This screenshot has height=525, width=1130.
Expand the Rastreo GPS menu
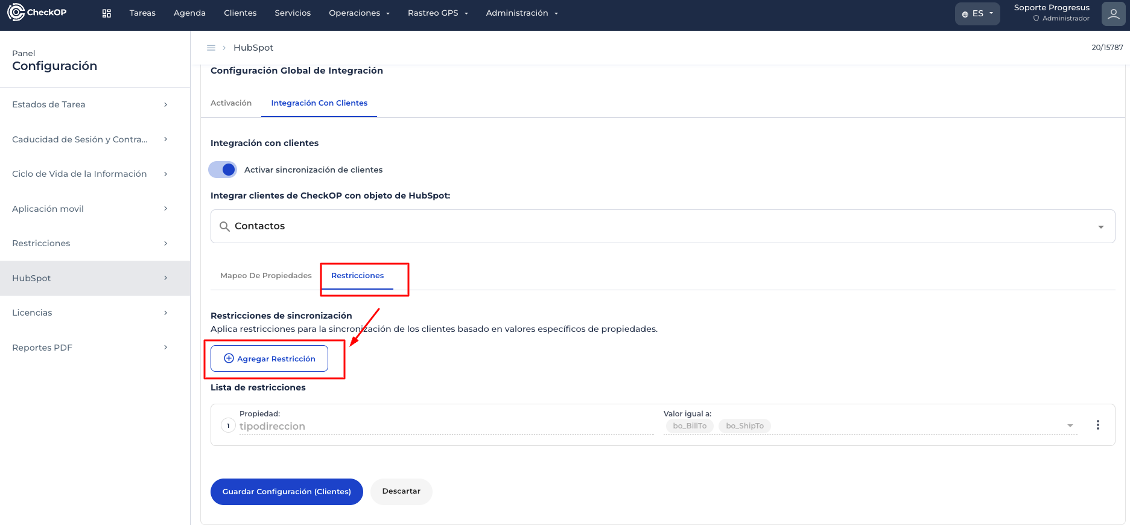(x=437, y=13)
